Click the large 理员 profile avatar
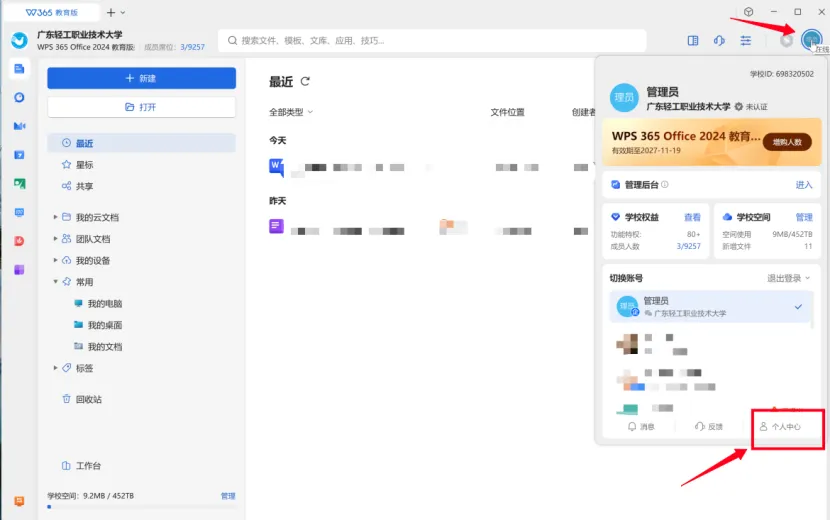 pyautogui.click(x=624, y=97)
